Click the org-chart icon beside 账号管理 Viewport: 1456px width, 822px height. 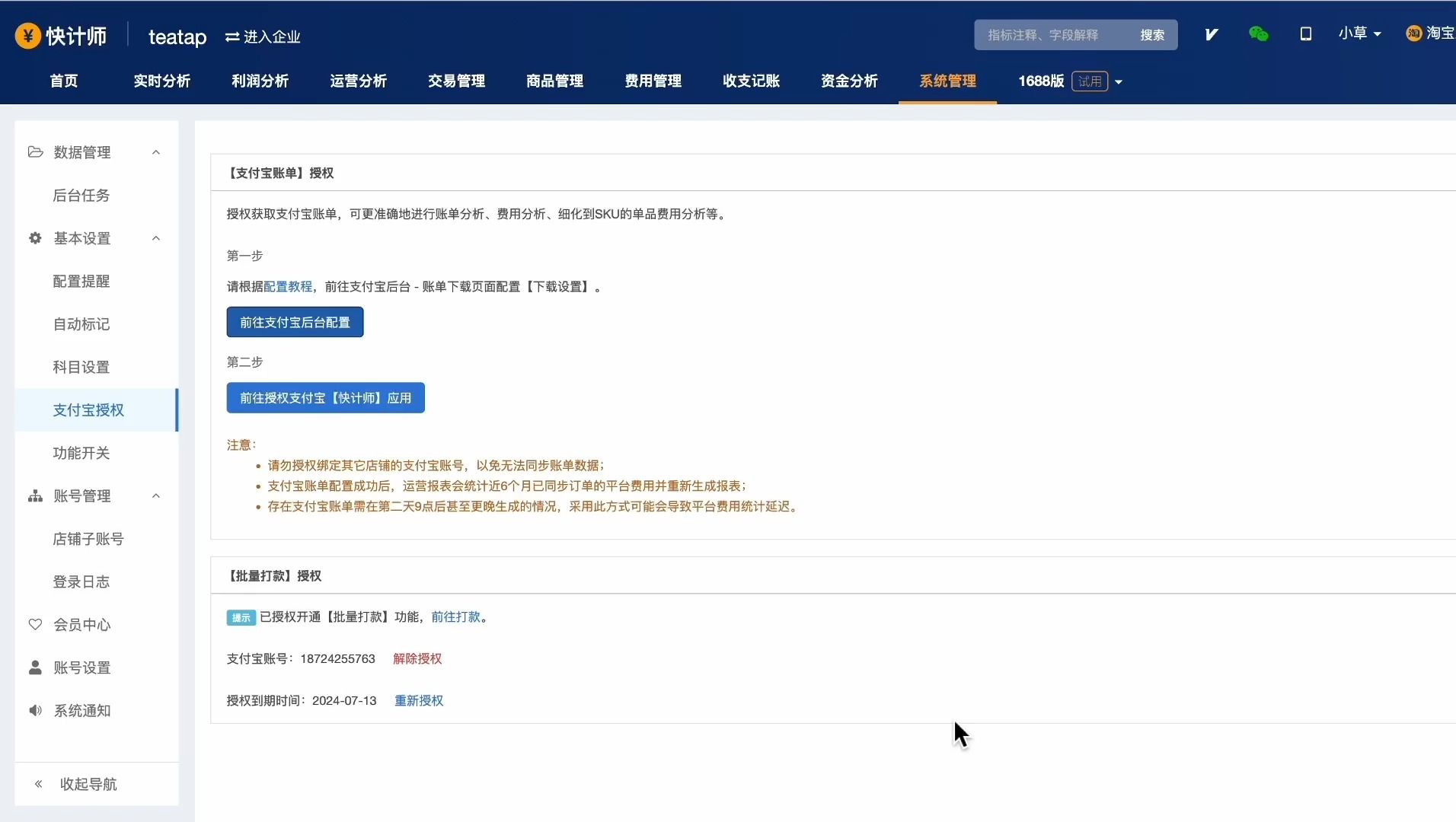[x=35, y=496]
